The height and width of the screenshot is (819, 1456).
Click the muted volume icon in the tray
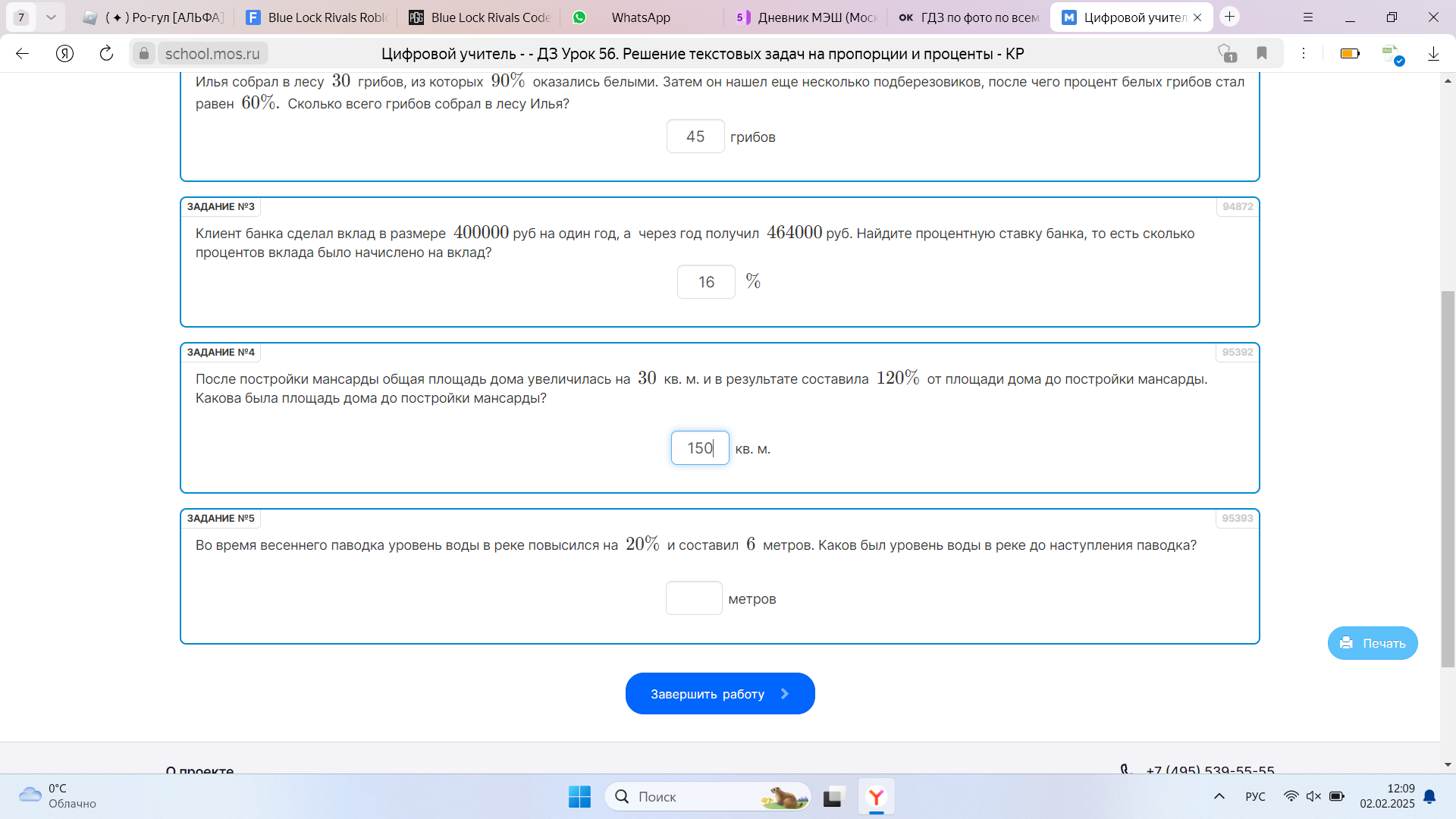[1313, 796]
